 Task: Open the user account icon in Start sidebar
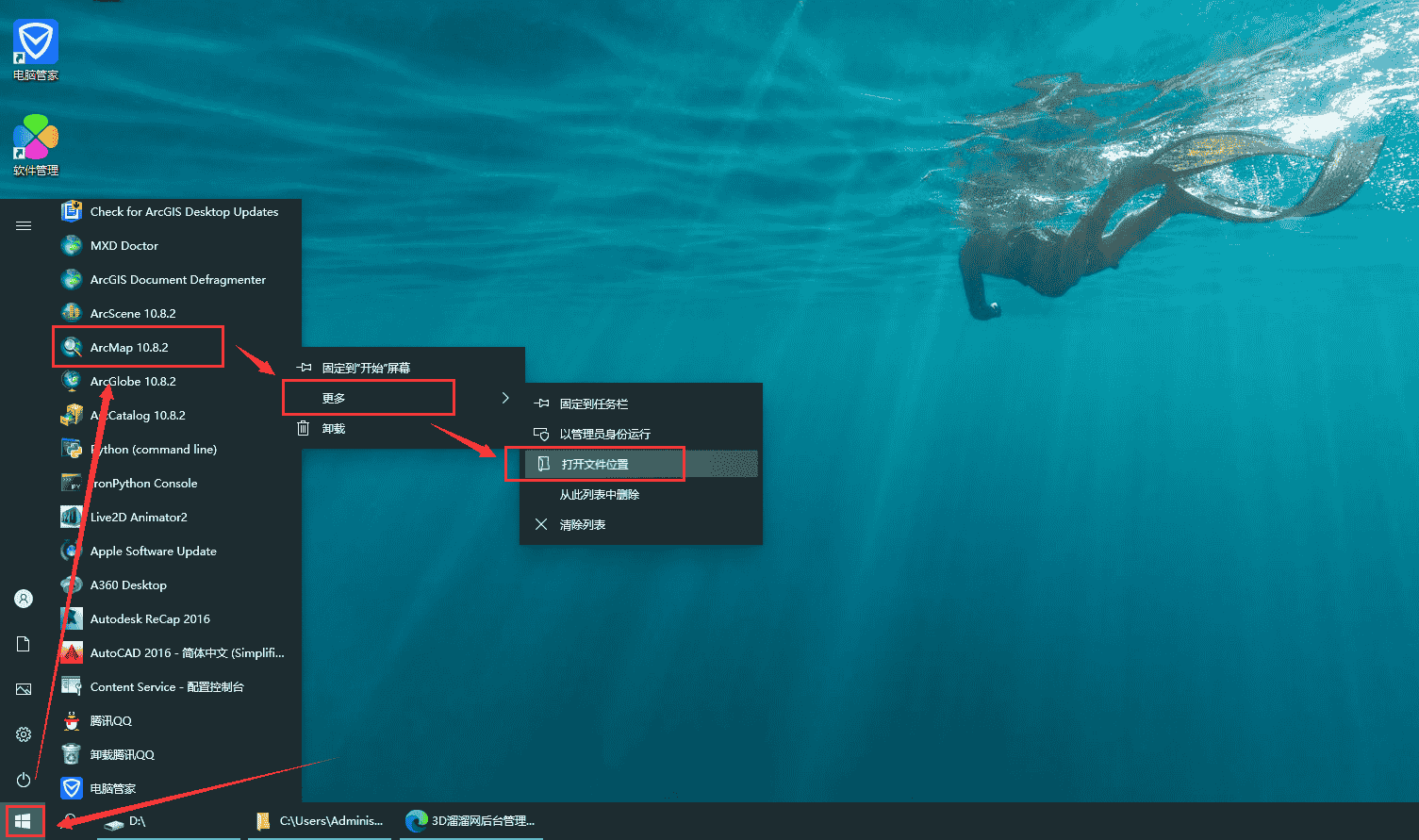(24, 599)
